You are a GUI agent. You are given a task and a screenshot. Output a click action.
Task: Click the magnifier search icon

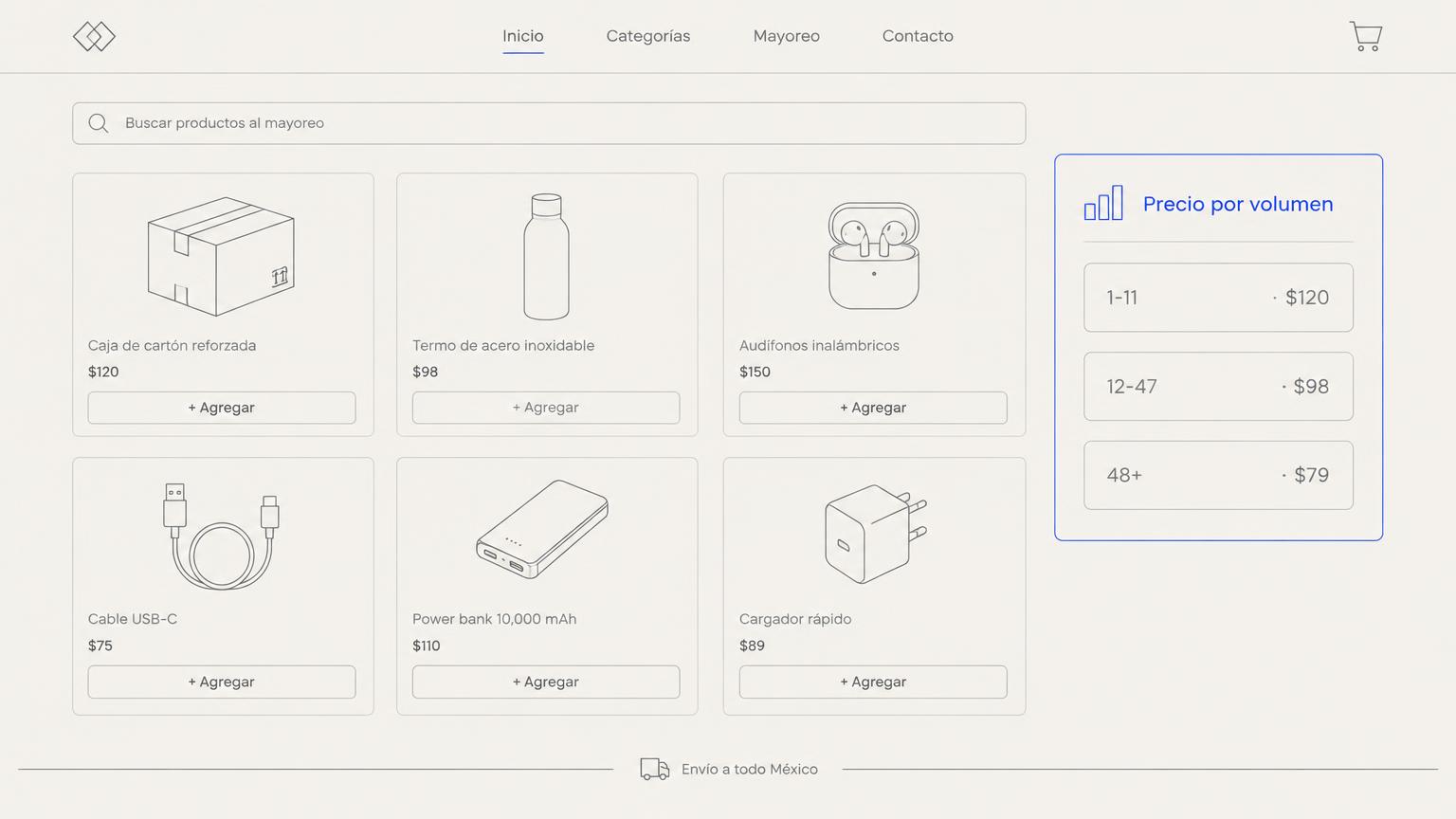(x=98, y=123)
